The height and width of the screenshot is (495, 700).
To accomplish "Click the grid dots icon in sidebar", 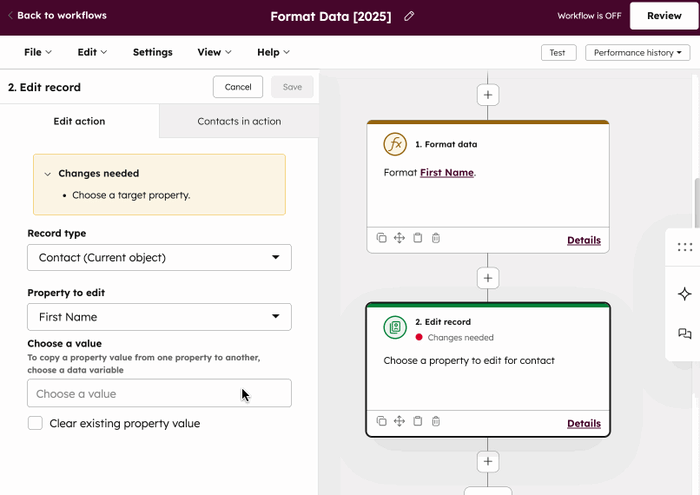I will [x=684, y=247].
